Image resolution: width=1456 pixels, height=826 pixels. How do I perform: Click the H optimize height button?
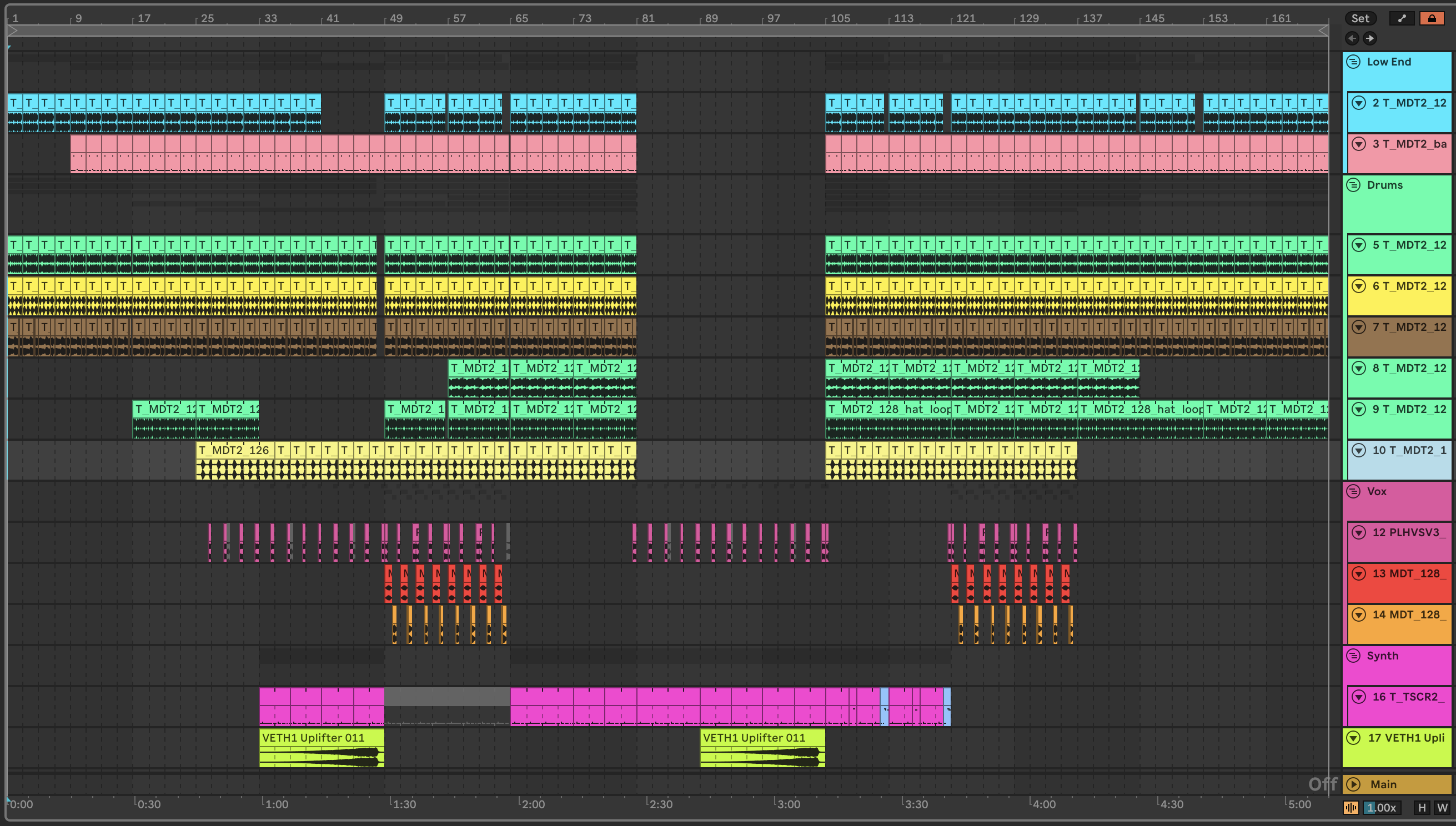1422,807
